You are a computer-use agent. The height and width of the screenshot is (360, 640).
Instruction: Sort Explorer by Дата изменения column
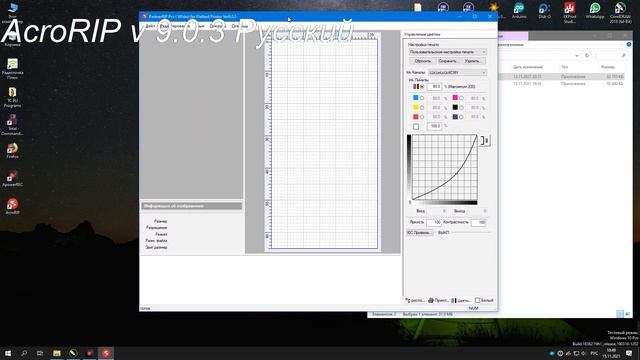(528, 67)
